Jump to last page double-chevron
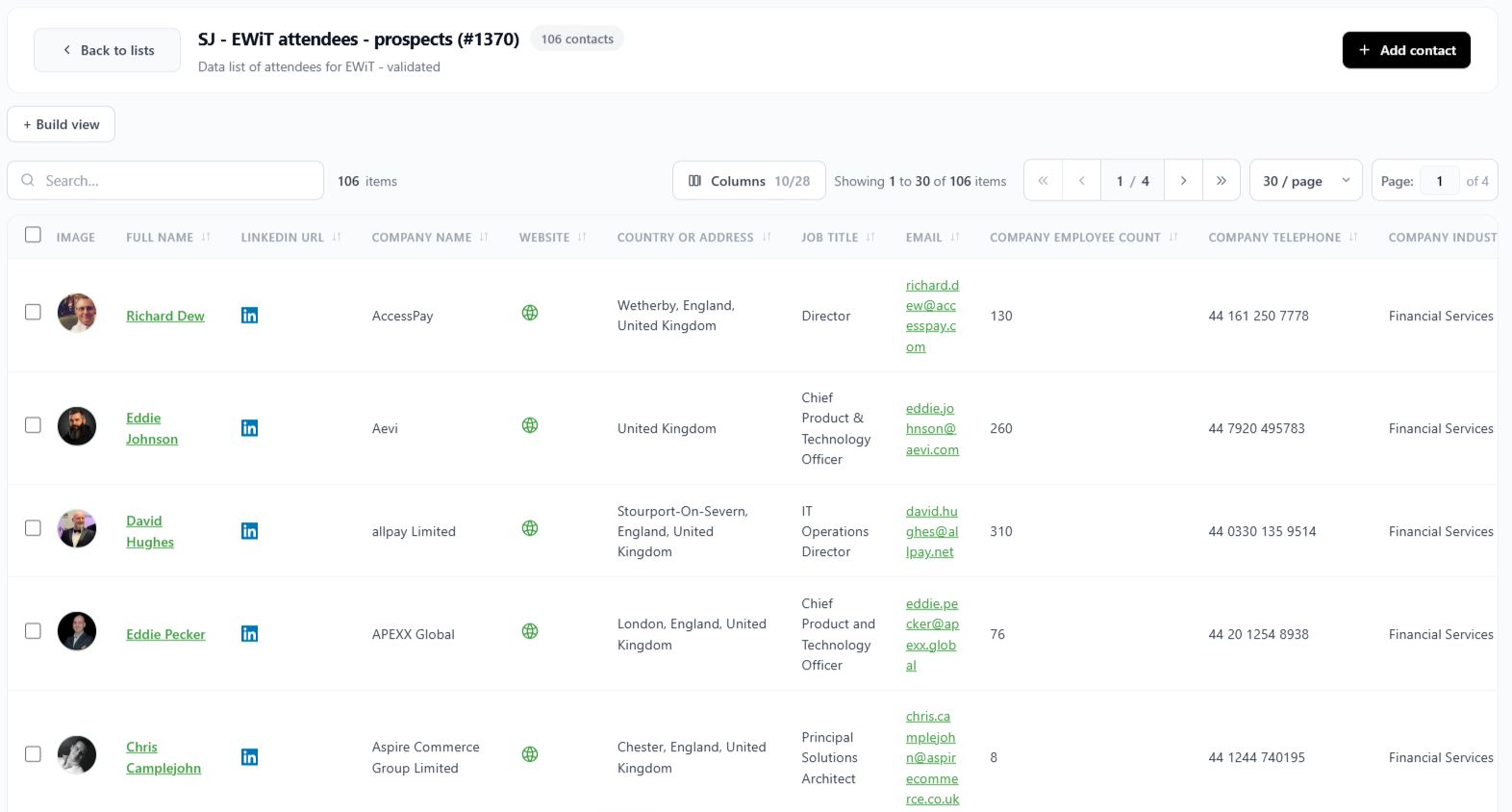1512x812 pixels. click(1222, 181)
